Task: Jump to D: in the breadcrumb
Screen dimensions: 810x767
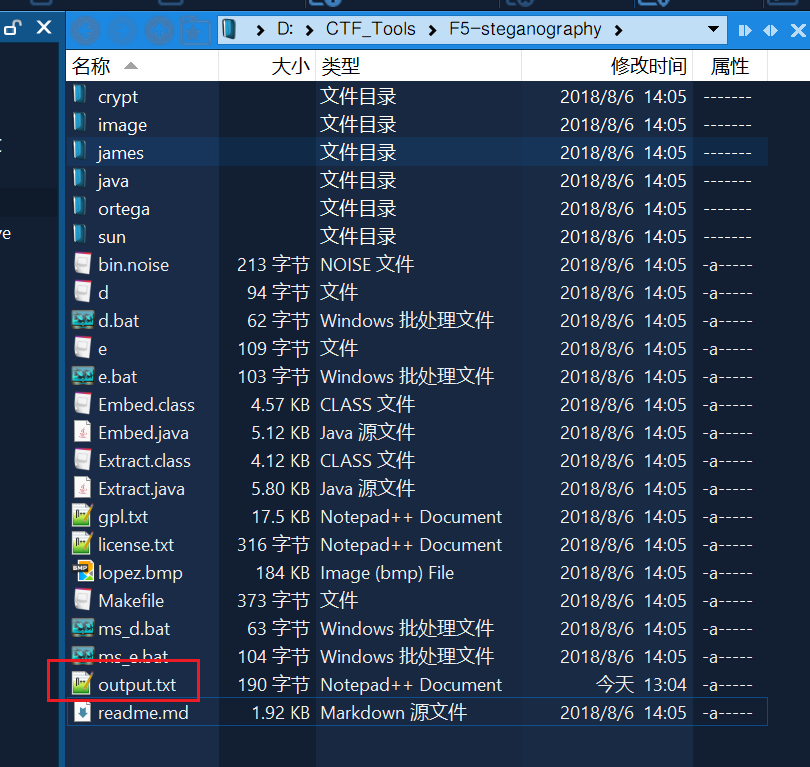Action: coord(285,29)
